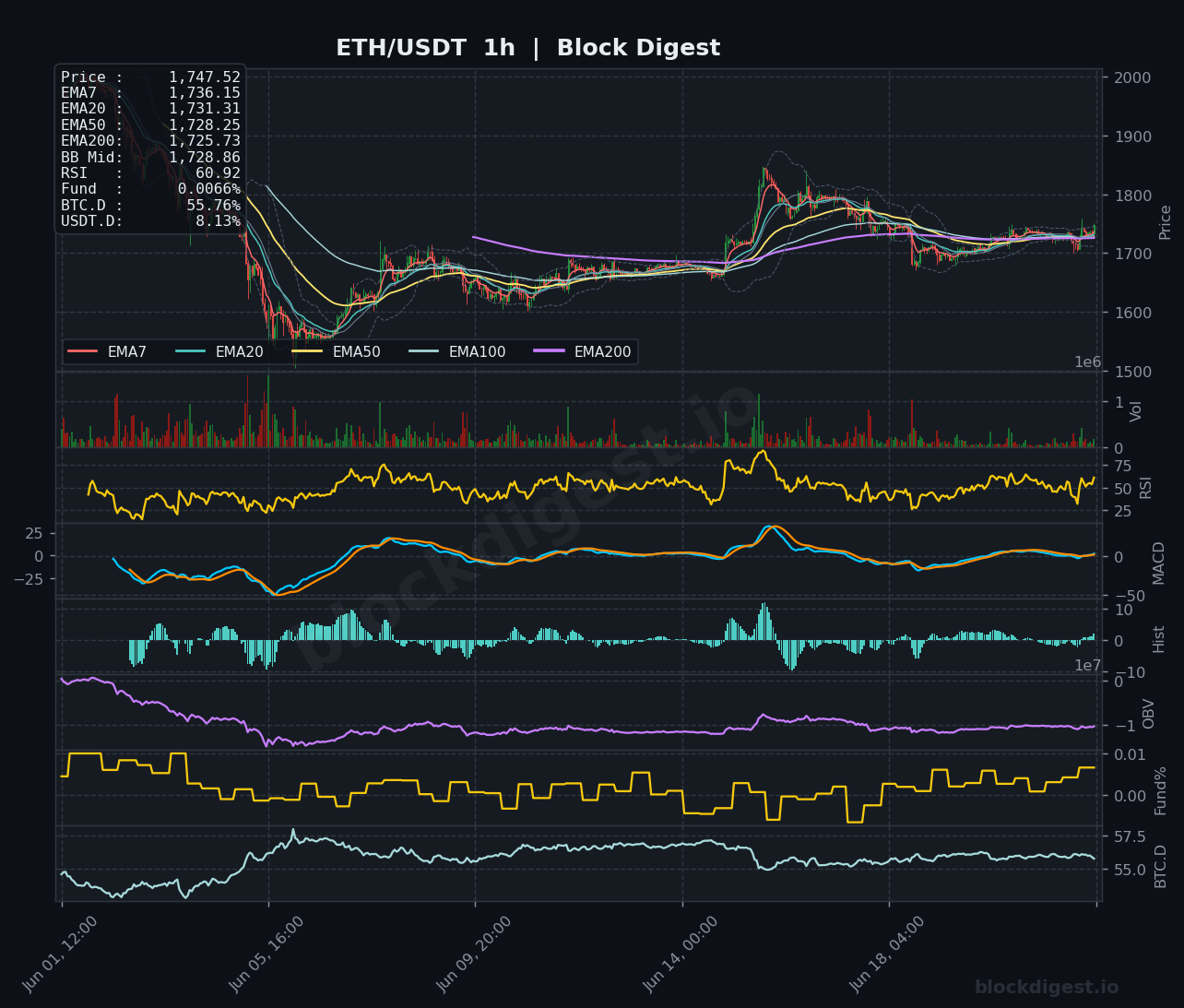
Task: Click the EMA50 value 1,728.25
Action: coord(204,125)
